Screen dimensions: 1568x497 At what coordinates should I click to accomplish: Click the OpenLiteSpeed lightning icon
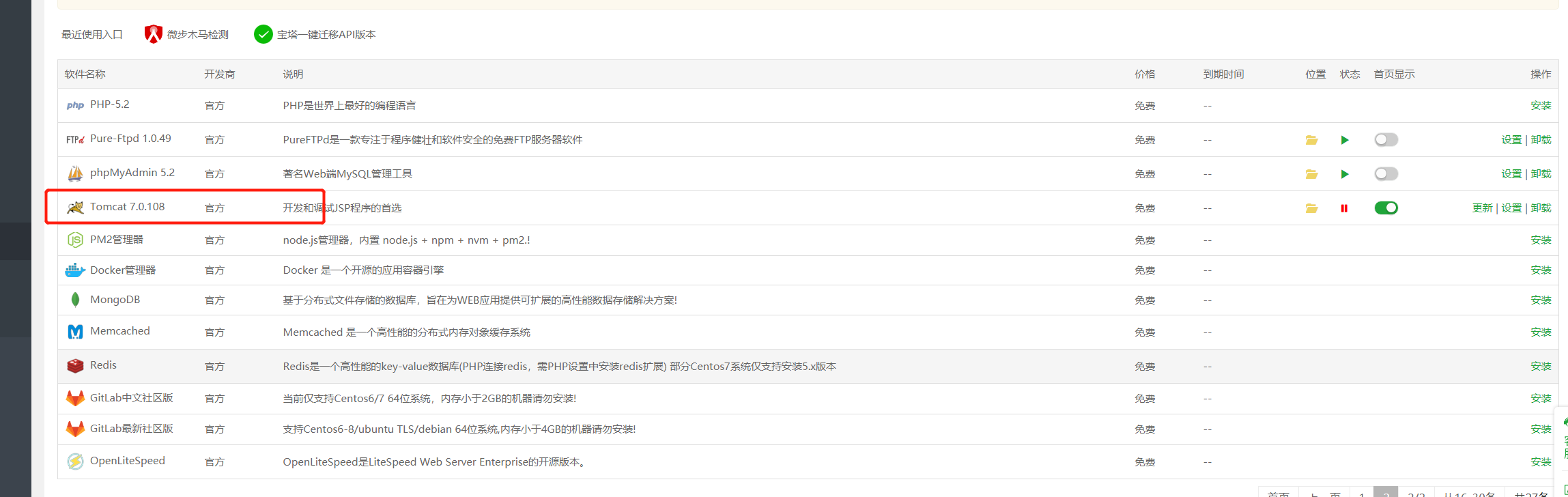coord(75,461)
